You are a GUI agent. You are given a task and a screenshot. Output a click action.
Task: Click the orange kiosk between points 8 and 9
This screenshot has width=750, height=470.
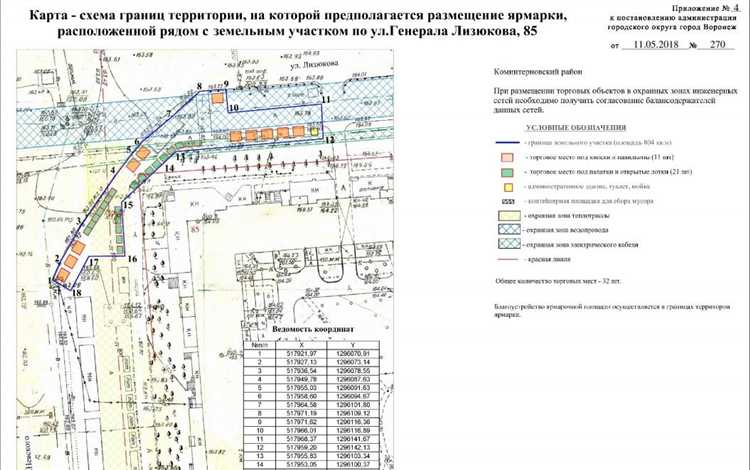coord(216,97)
